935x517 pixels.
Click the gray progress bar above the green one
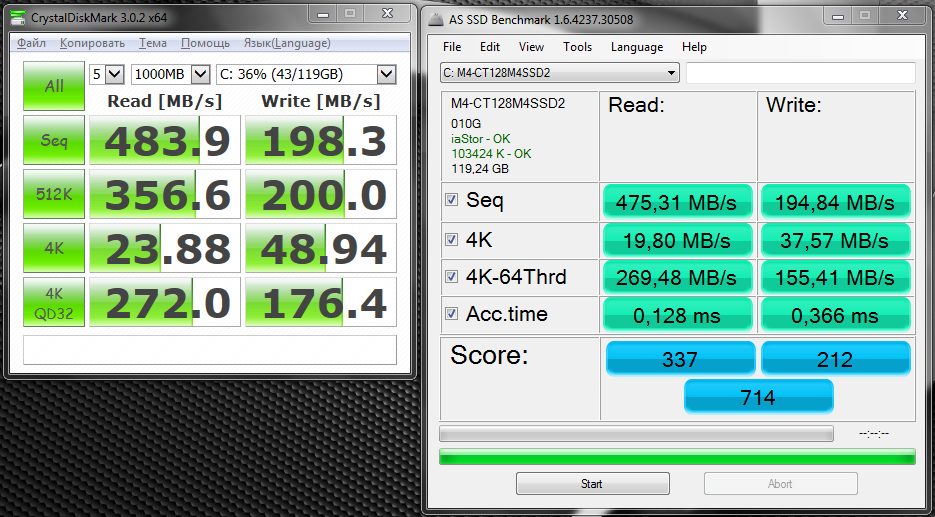[x=636, y=434]
